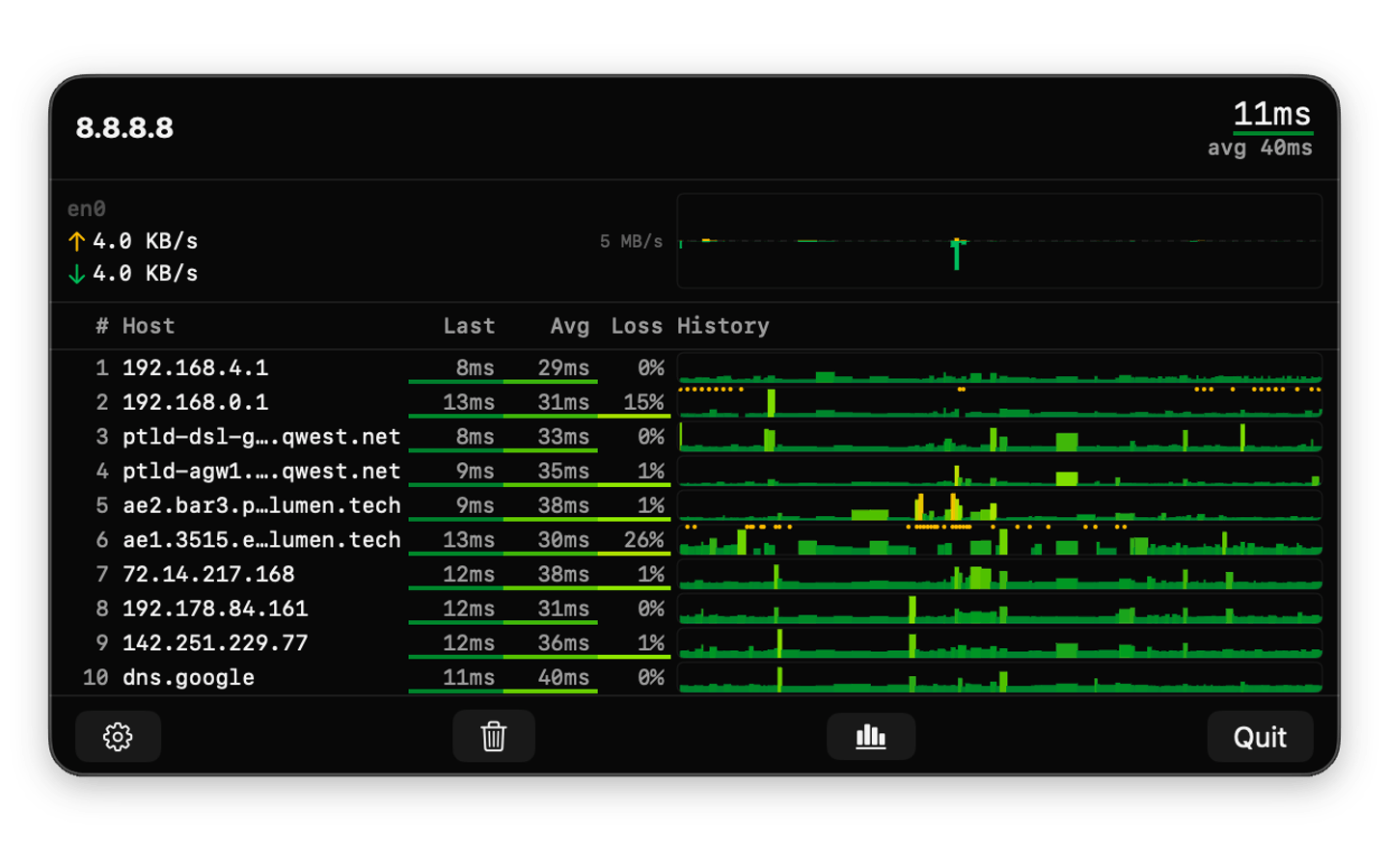Select the Host column header
1389x868 pixels.
[148, 326]
